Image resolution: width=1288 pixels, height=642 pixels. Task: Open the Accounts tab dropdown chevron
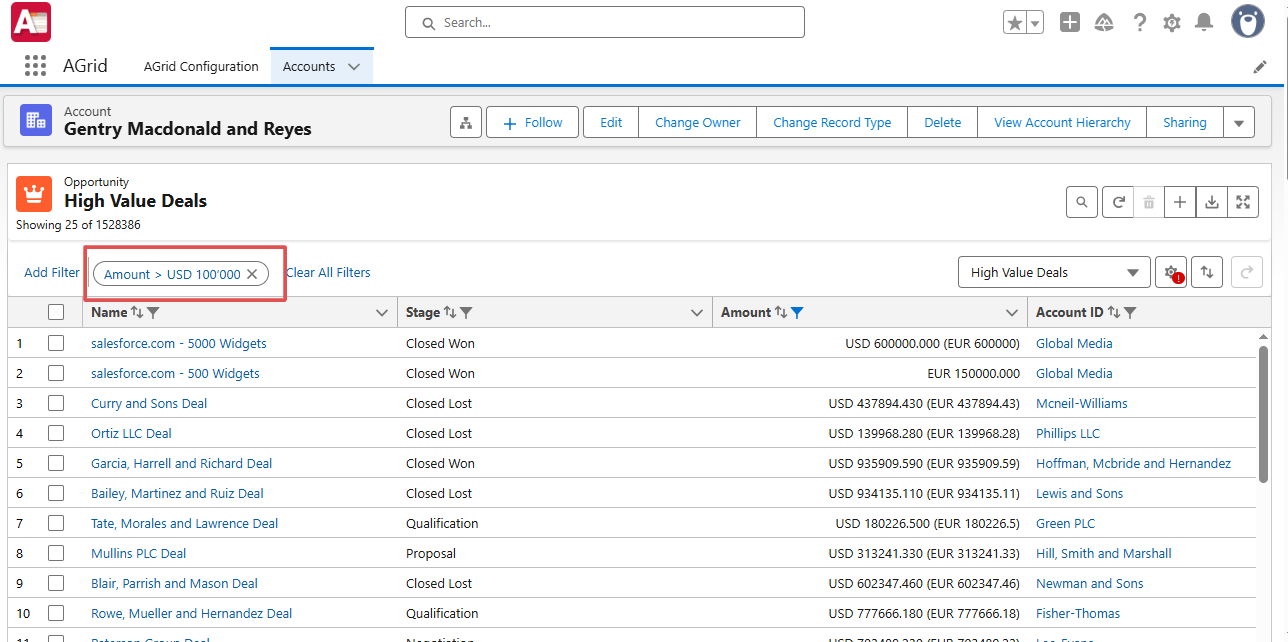pyautogui.click(x=354, y=67)
